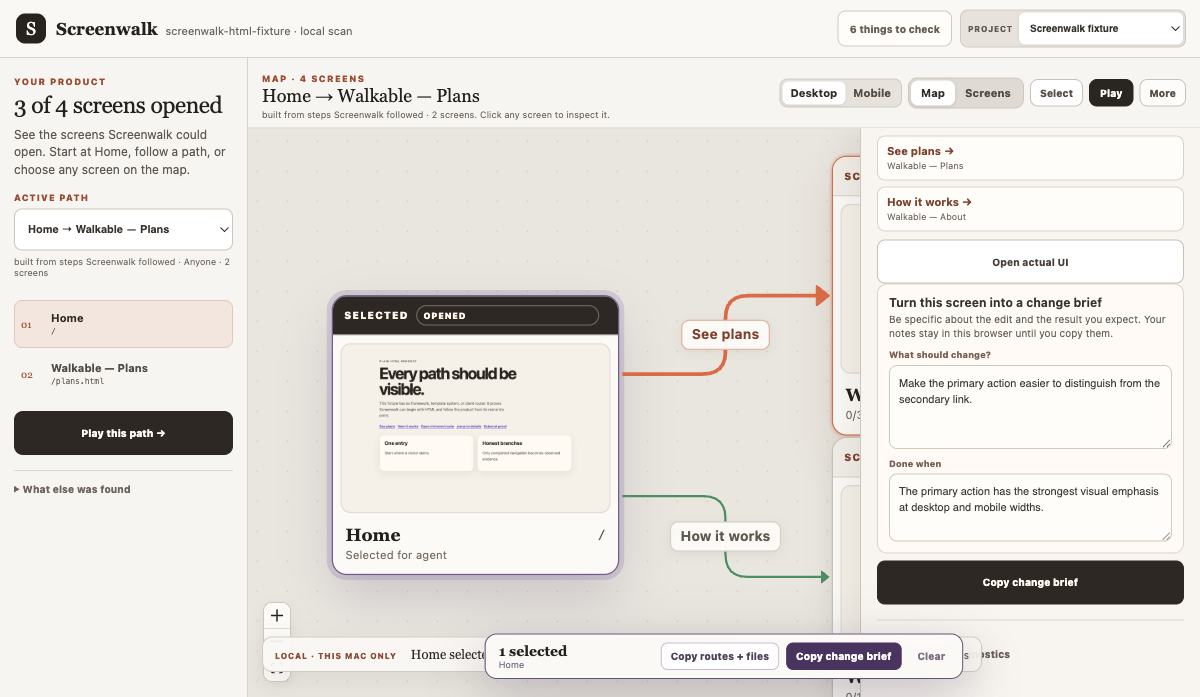The width and height of the screenshot is (1200, 697).
Task: Click Open actual UI button
Action: (x=1030, y=262)
